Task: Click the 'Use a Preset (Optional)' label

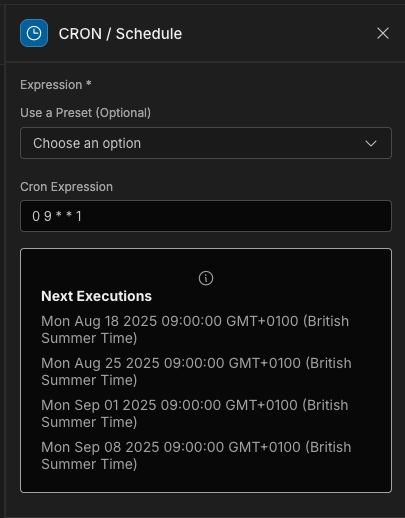Action: (x=85, y=113)
